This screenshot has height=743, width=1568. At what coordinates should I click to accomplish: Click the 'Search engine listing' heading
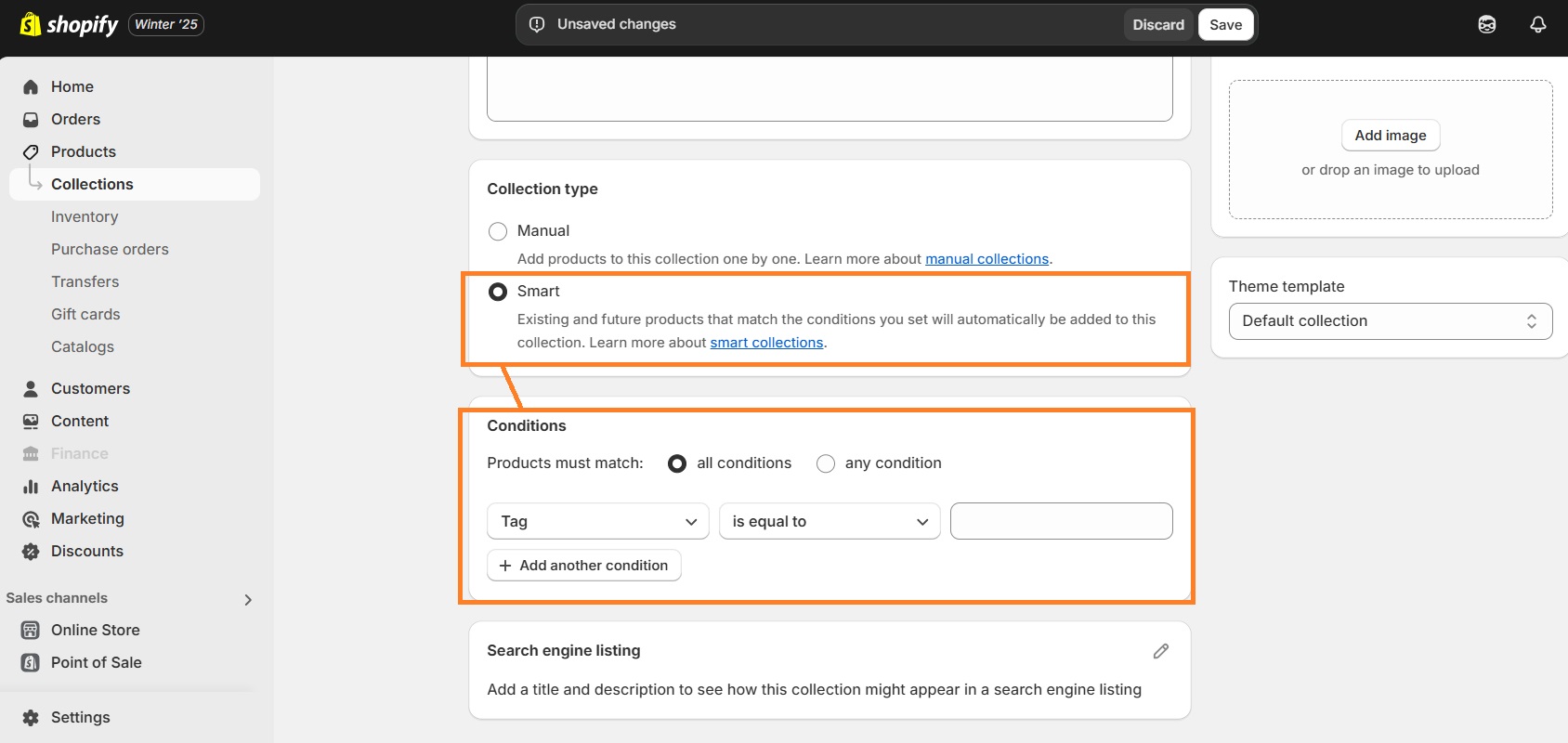pos(564,651)
